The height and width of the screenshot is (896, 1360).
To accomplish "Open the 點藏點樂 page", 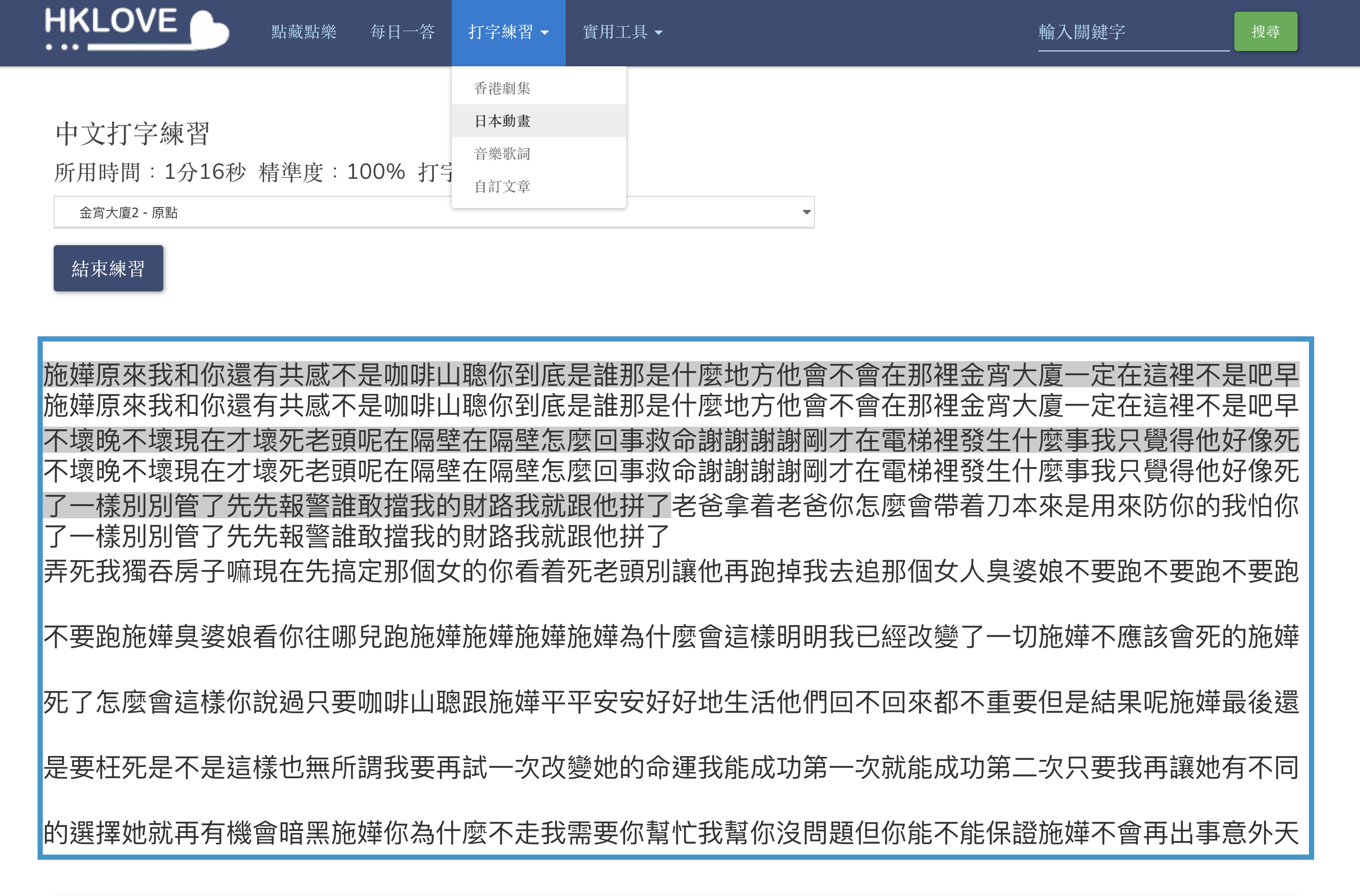I will pyautogui.click(x=304, y=32).
